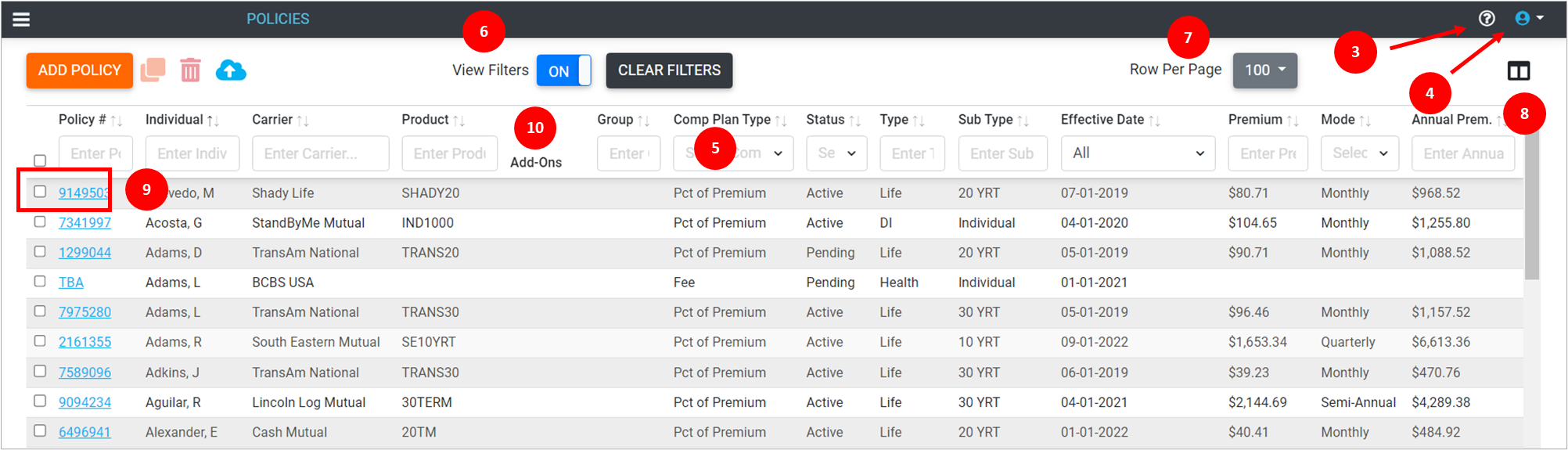Toggle the View Filters ON switch
Screen dimensions: 1568x450
(563, 70)
